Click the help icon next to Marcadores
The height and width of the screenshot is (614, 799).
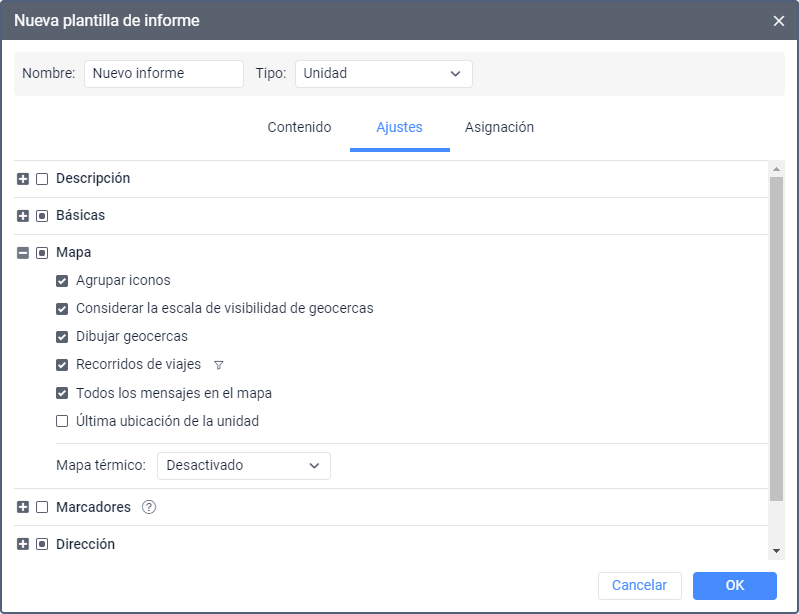[149, 507]
